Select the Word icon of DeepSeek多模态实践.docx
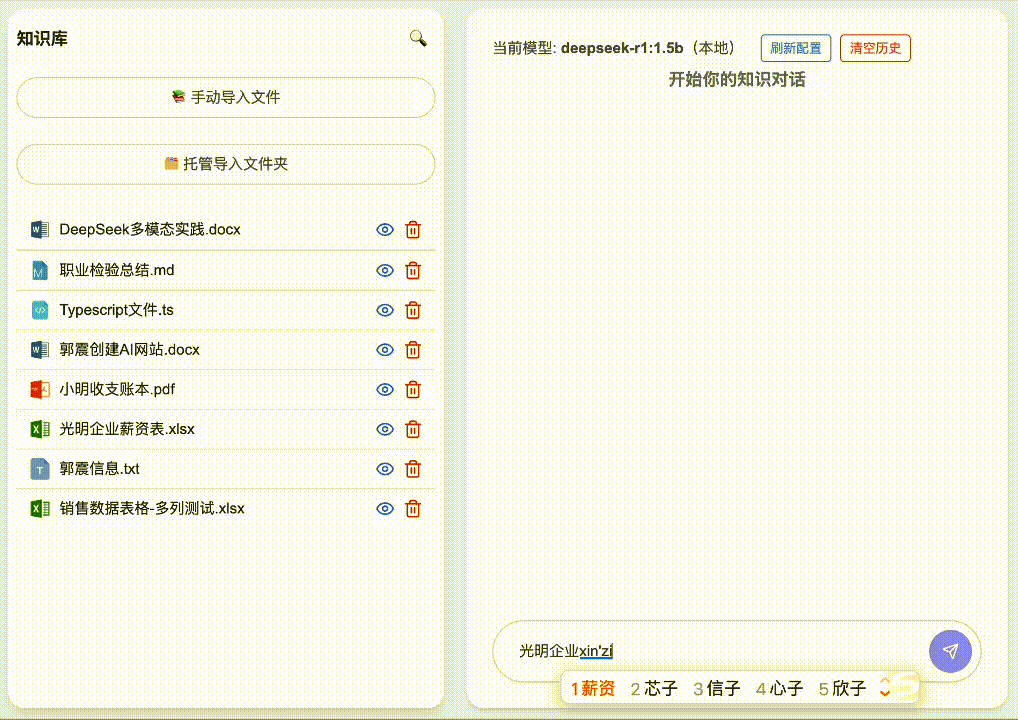 coord(39,229)
